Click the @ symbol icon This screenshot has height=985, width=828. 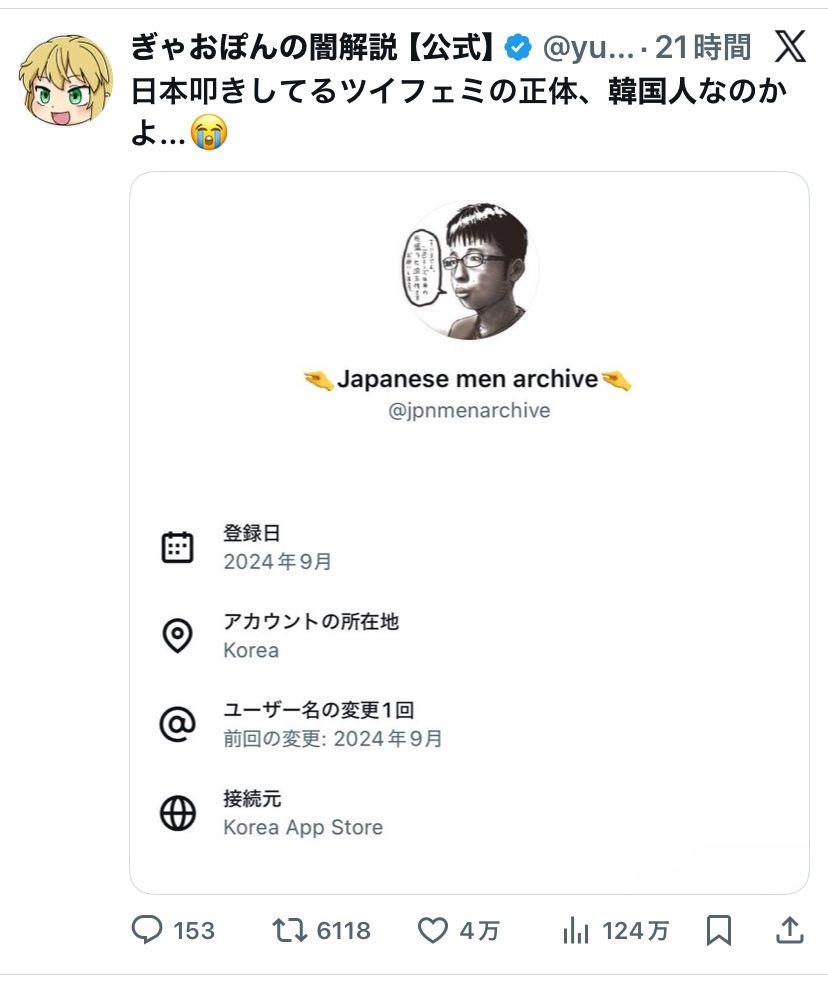tap(178, 724)
